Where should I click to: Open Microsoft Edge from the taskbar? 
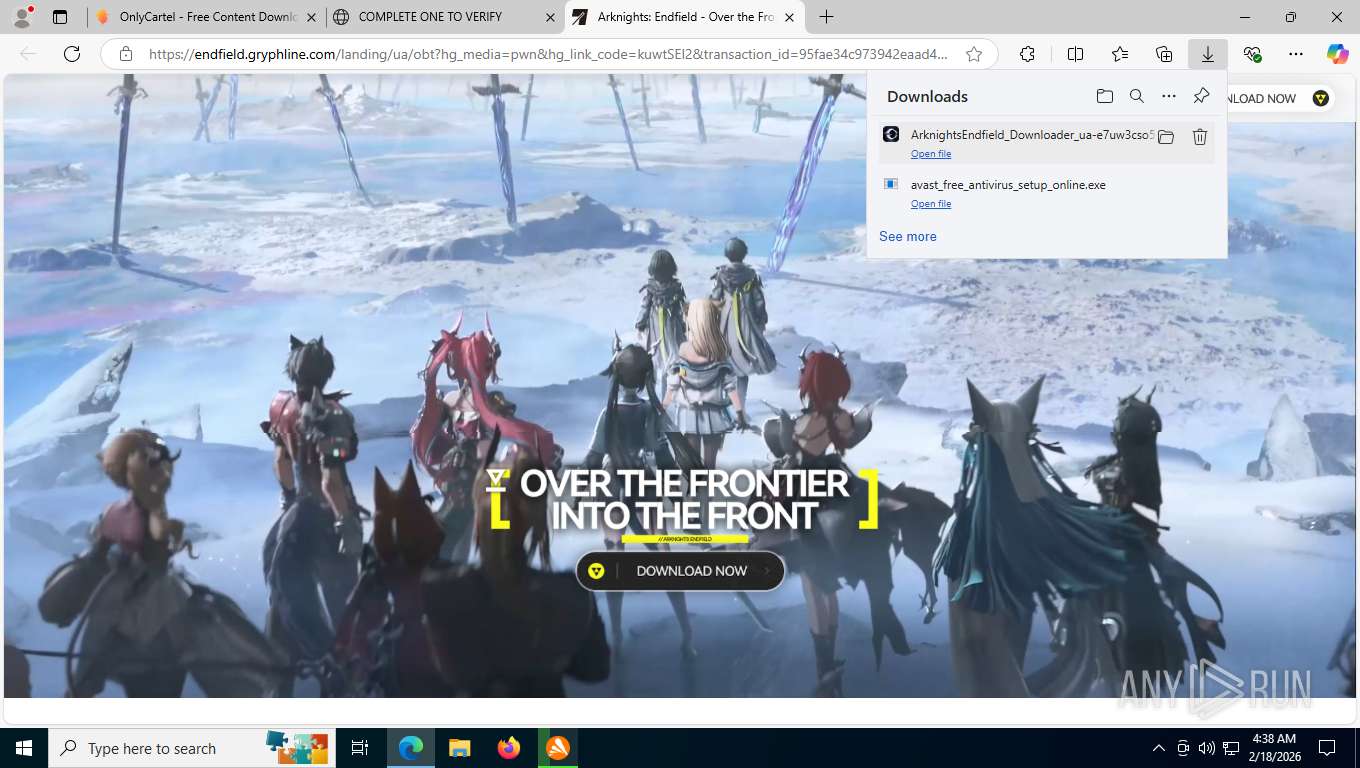[410, 748]
